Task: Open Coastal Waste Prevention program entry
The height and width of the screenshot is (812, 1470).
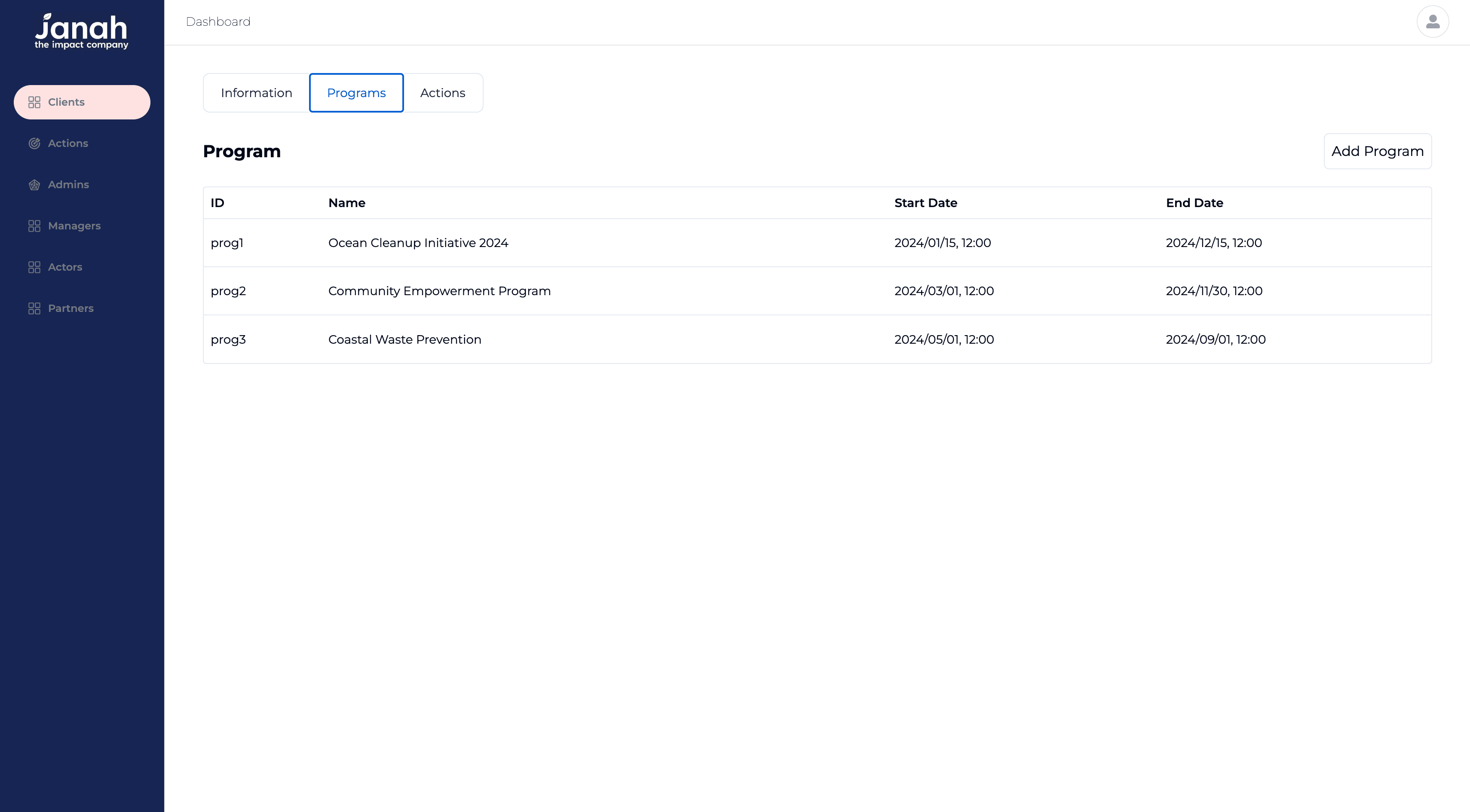Action: click(404, 339)
